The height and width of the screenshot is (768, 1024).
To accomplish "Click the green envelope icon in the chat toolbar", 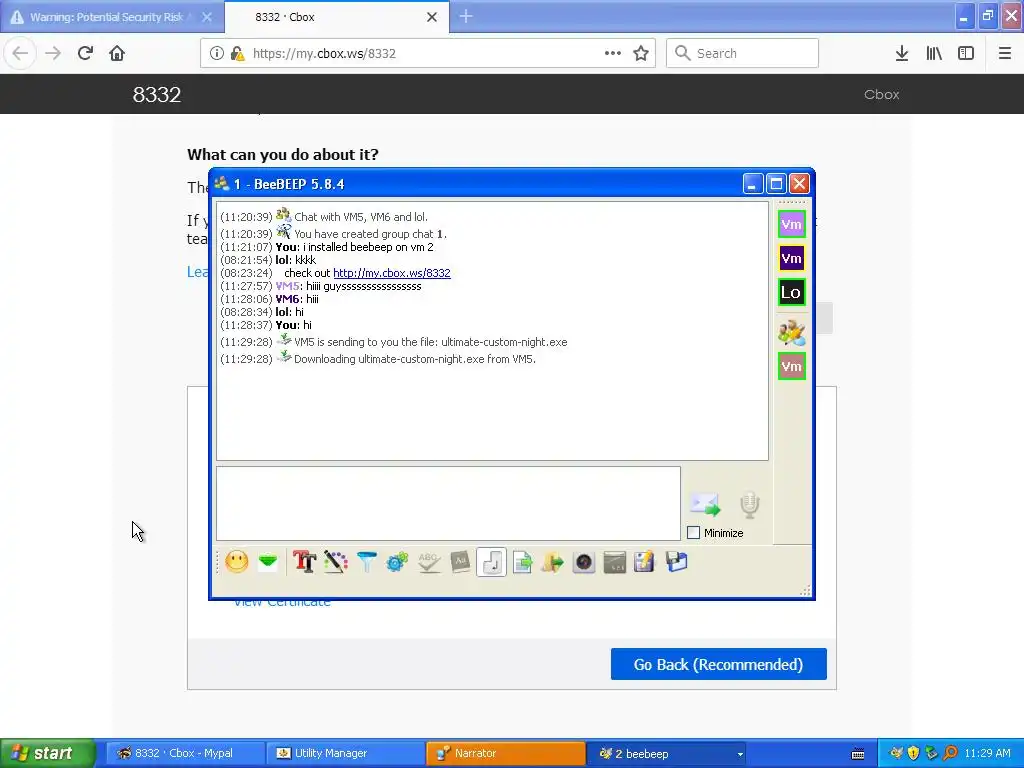I will 268,562.
